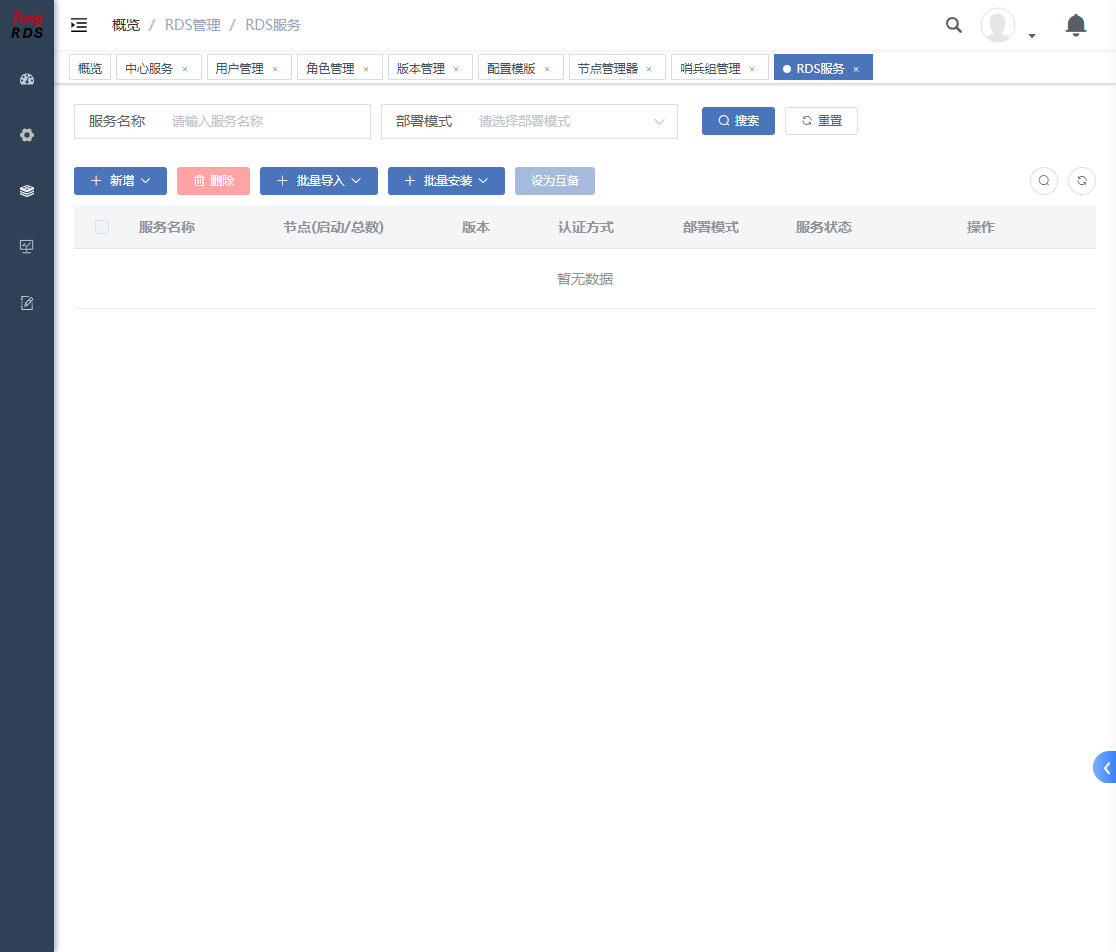
Task: Open the notification bell
Action: click(1075, 25)
